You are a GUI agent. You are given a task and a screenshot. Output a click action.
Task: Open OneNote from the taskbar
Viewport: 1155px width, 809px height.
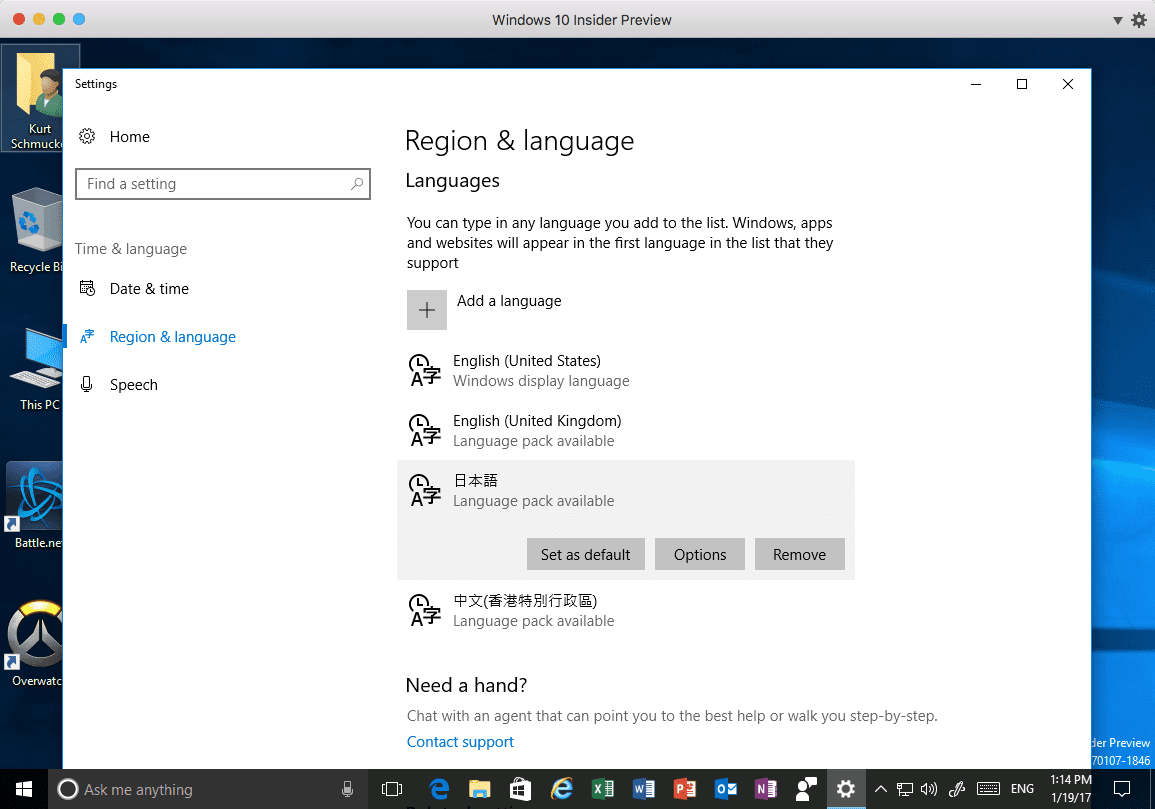(766, 789)
